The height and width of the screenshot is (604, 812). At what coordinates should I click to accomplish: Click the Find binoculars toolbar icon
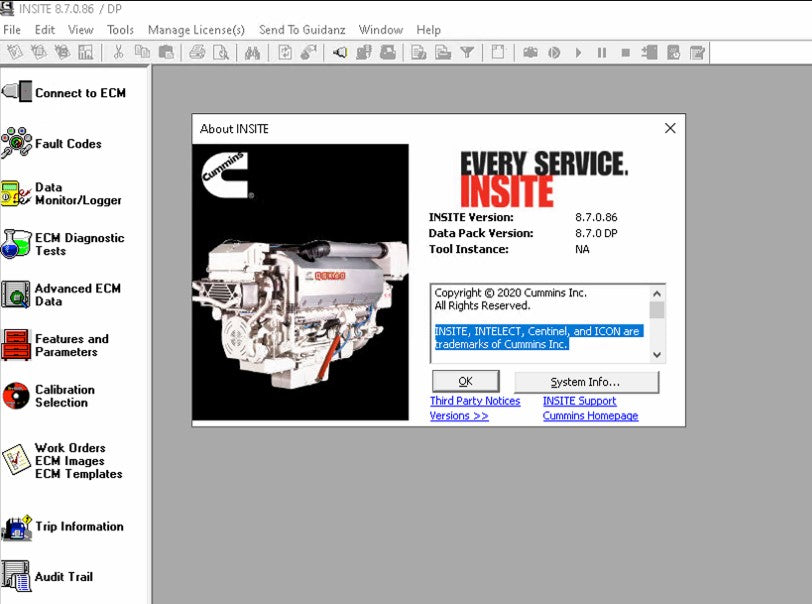click(x=252, y=52)
